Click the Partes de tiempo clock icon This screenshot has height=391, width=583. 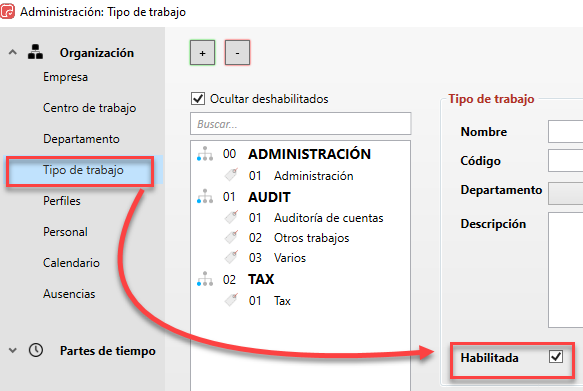(x=36, y=350)
